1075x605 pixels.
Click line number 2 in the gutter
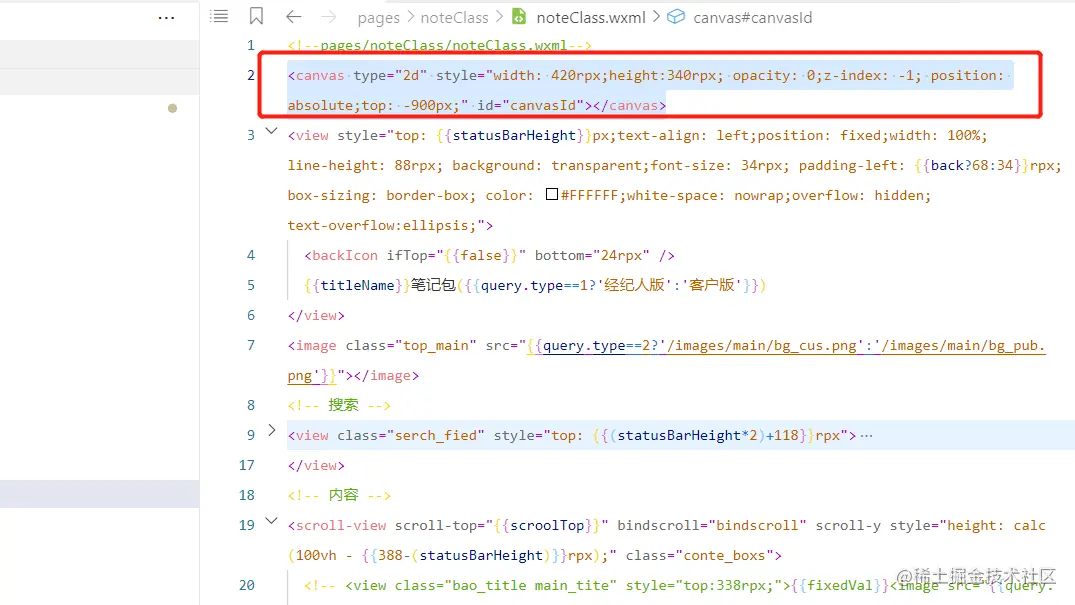pyautogui.click(x=251, y=75)
